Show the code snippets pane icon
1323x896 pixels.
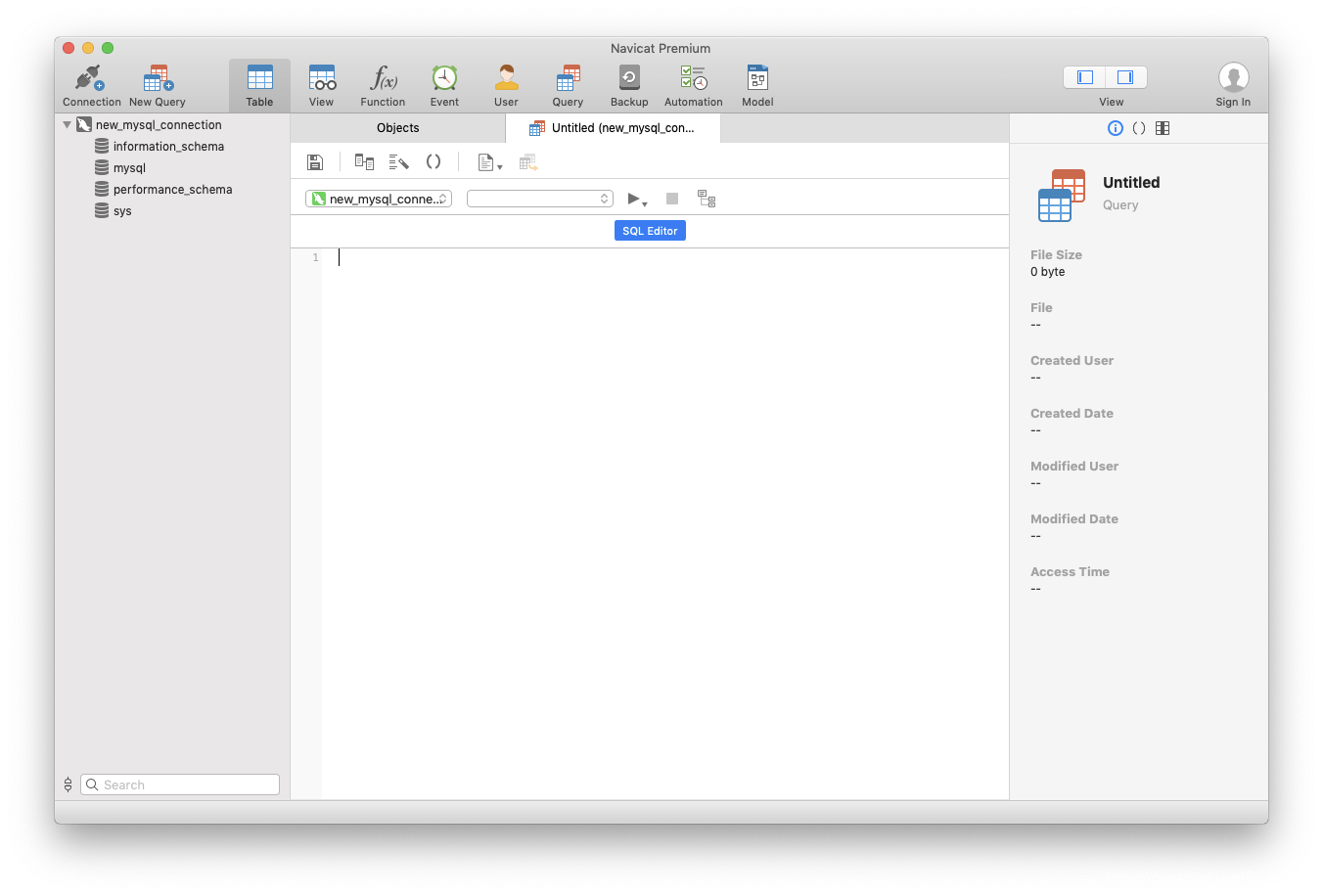click(x=1139, y=128)
